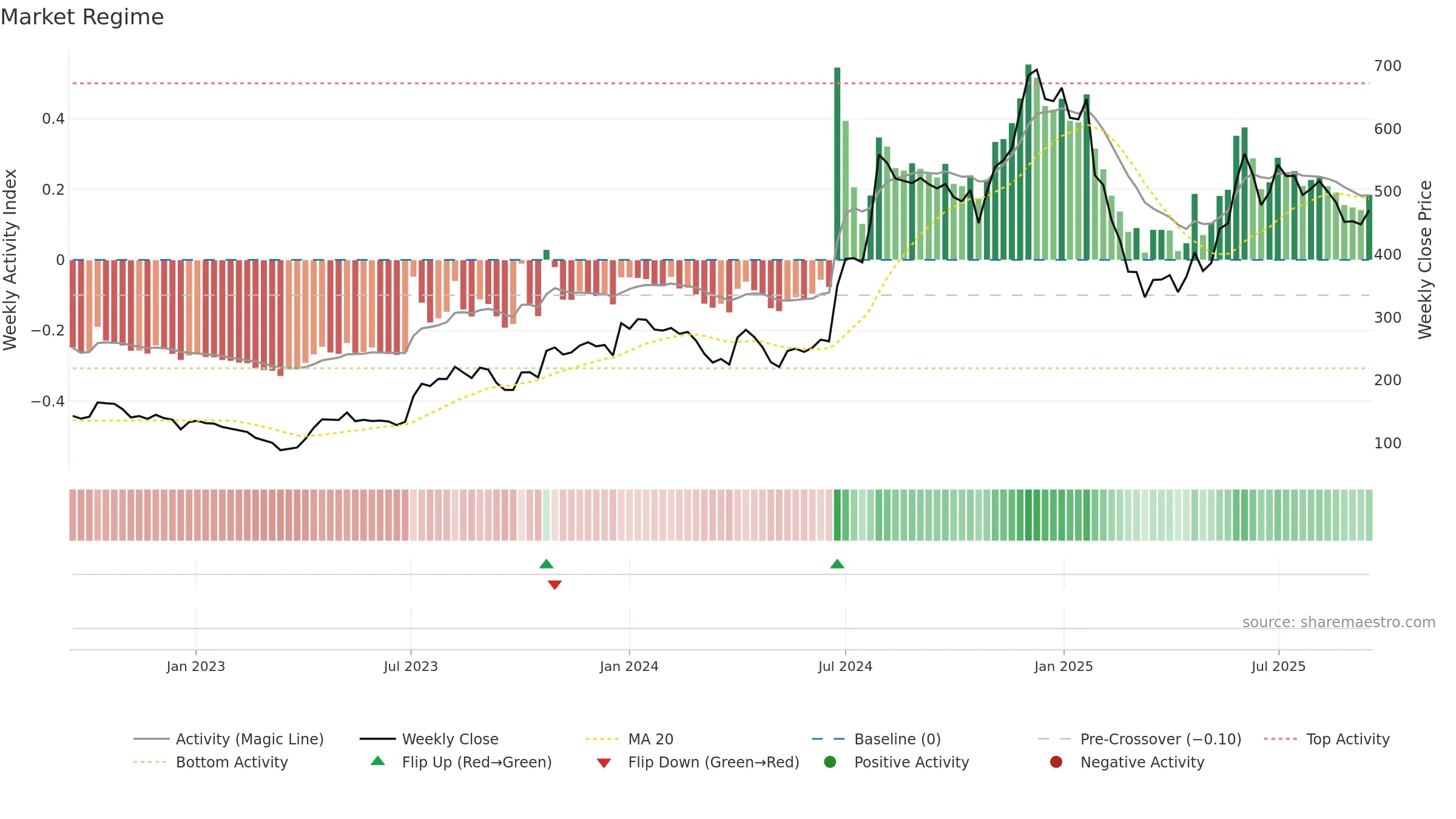
Task: Click the green triangle icon in the Flip Up legend
Action: tap(378, 761)
